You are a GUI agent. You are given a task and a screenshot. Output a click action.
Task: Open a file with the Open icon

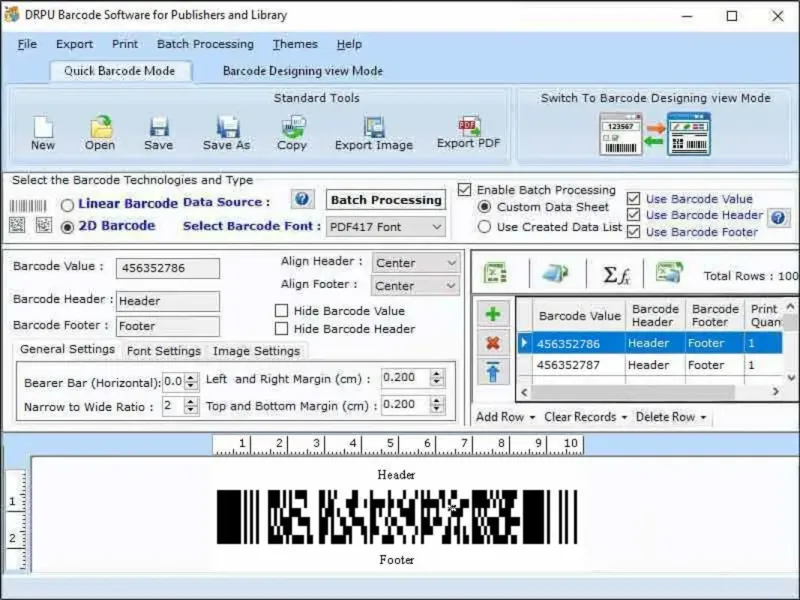(101, 127)
